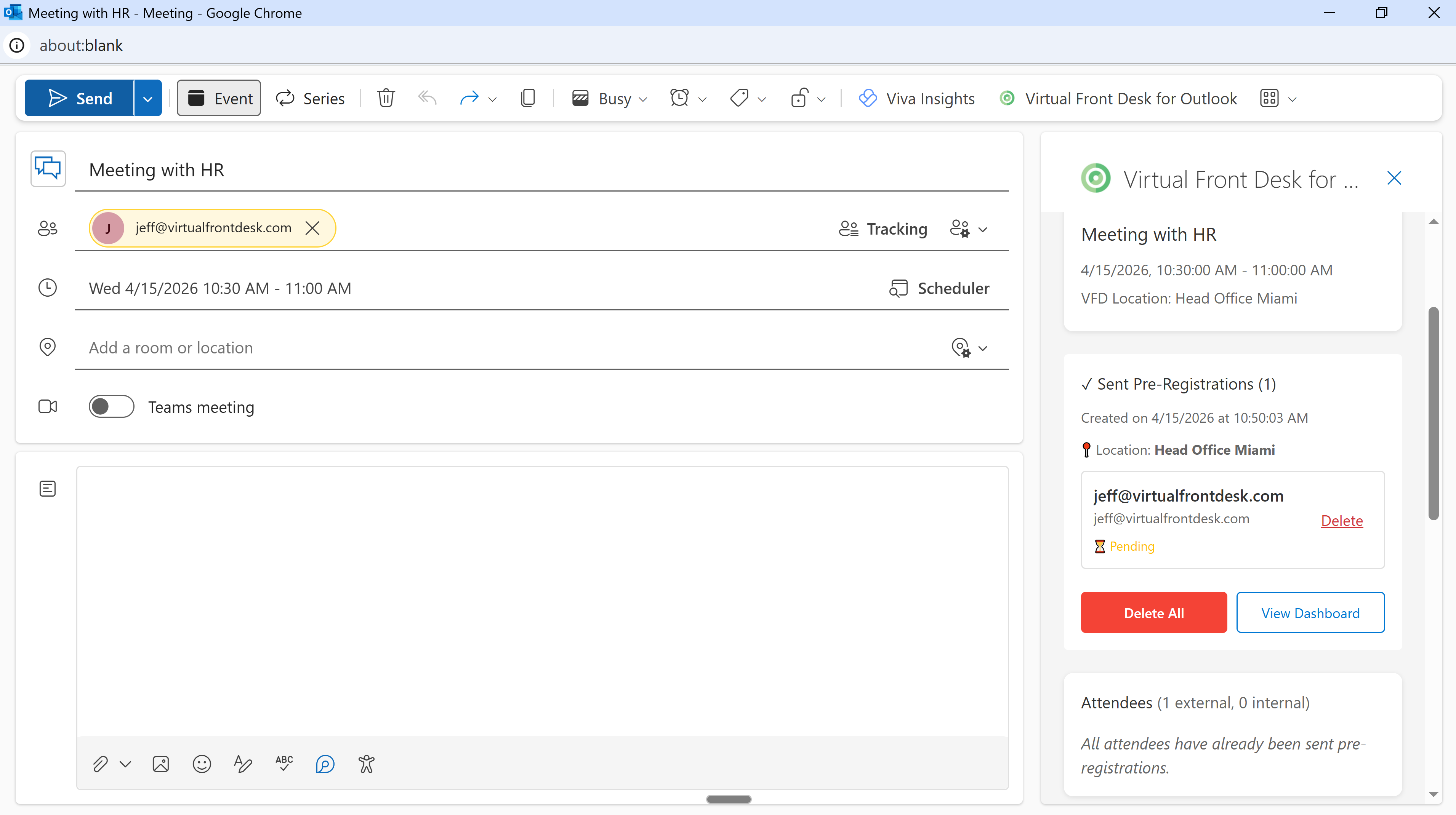This screenshot has width=1456, height=815.
Task: Click the Reply all arrows icon
Action: (427, 98)
